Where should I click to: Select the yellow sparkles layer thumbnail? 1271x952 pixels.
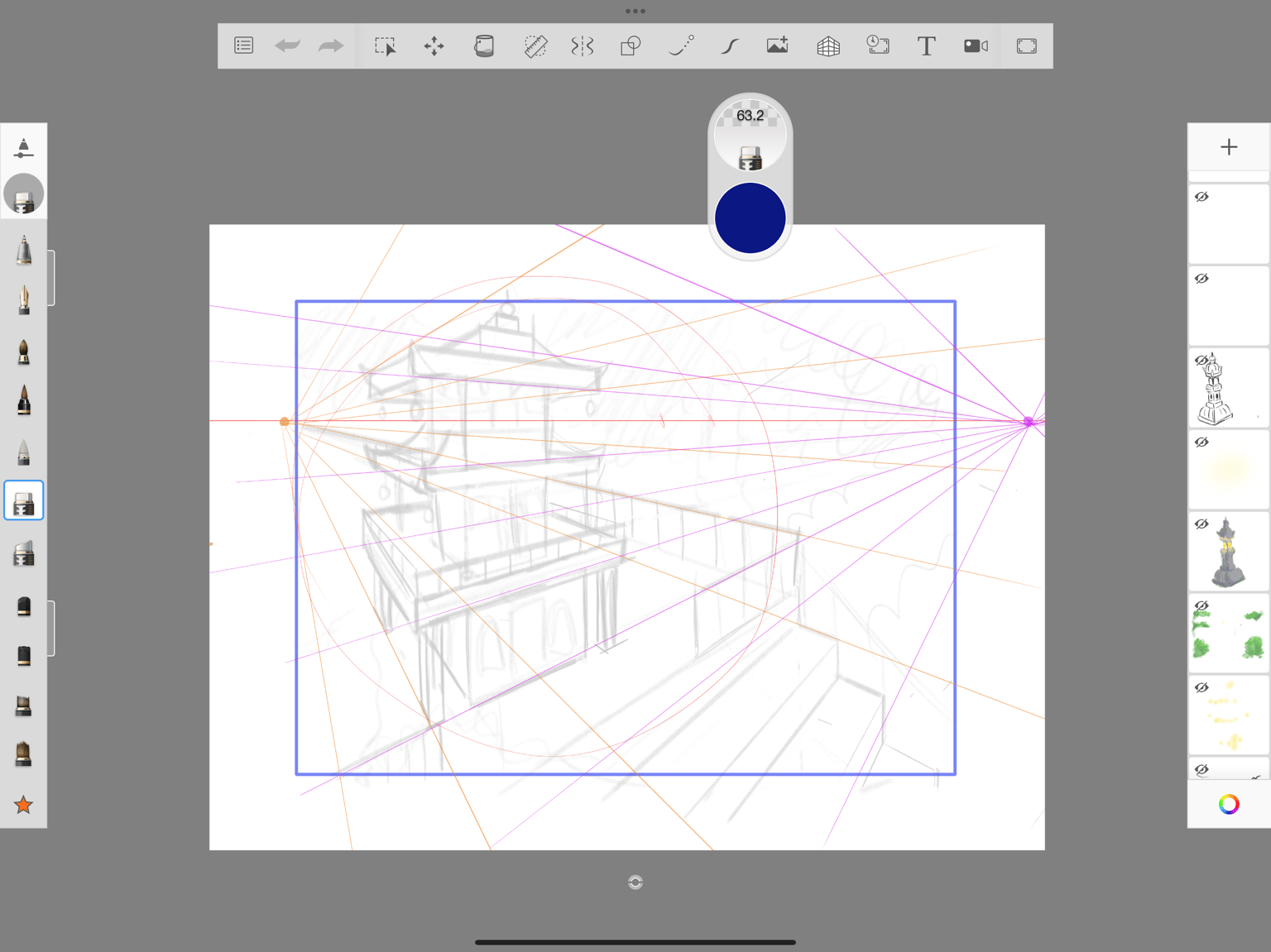tap(1229, 715)
